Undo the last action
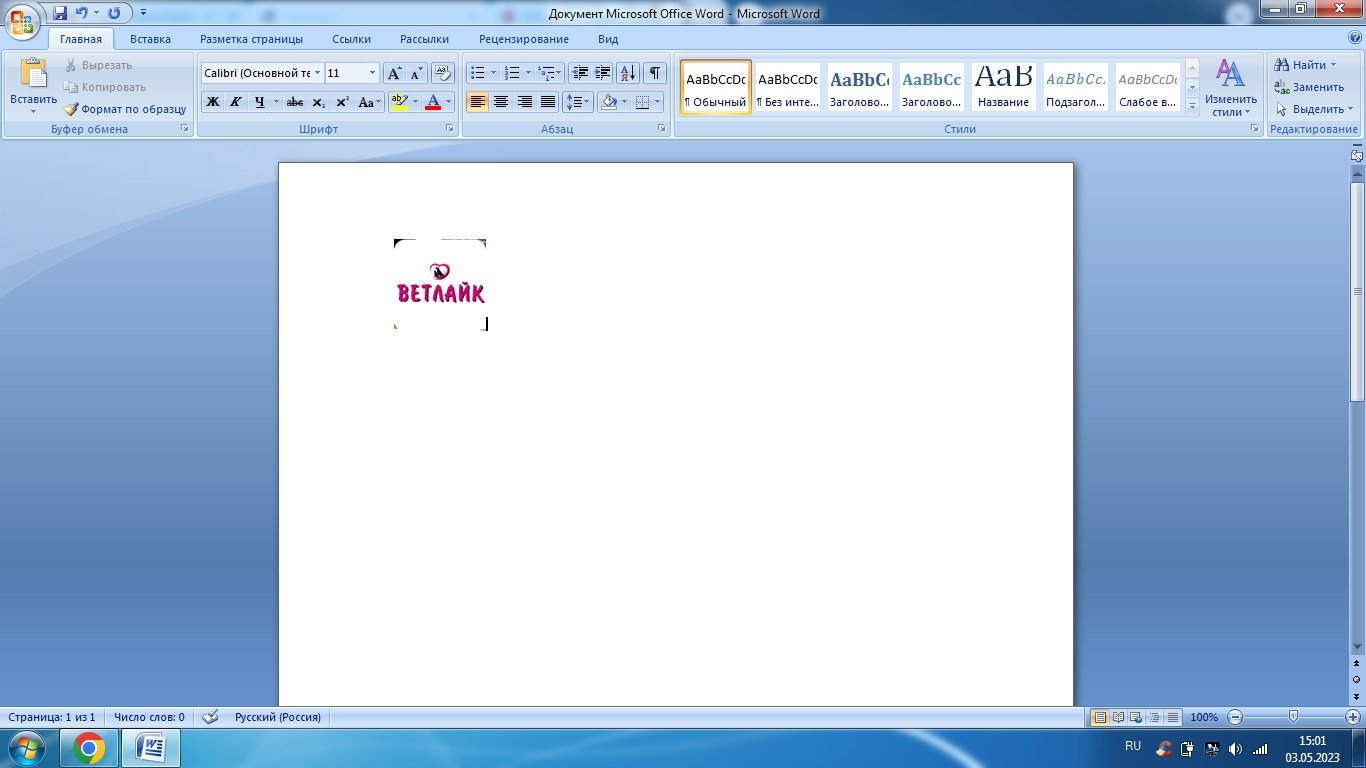The image size is (1366, 768). (x=82, y=13)
